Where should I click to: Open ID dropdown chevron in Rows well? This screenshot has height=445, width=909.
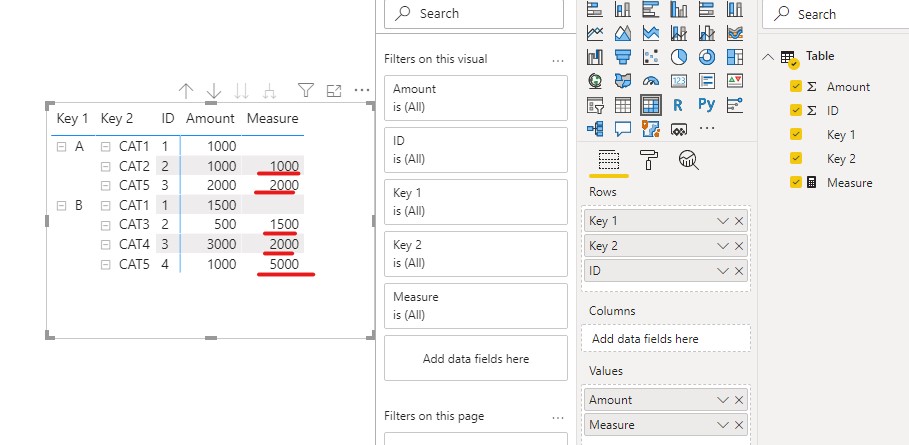point(722,271)
